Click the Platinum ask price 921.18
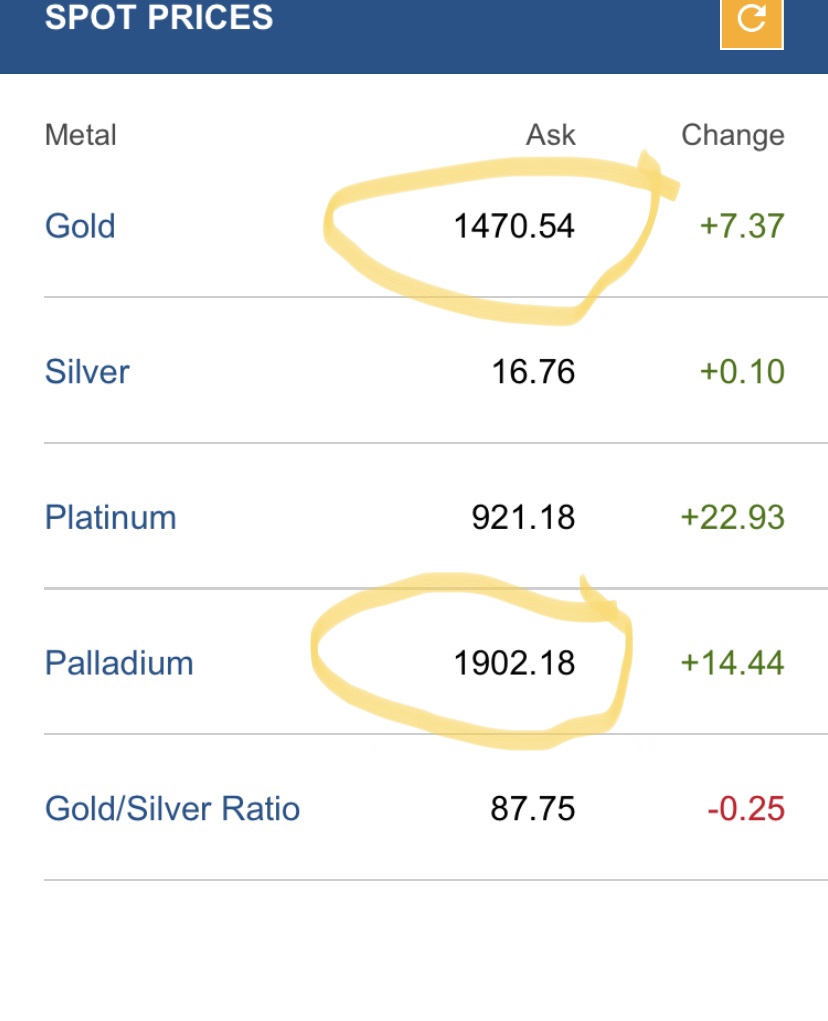The width and height of the screenshot is (828, 1021). [x=523, y=518]
